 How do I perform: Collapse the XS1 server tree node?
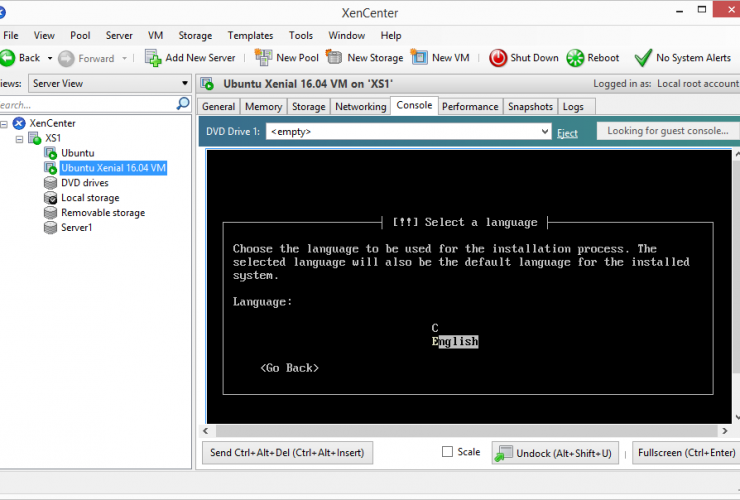click(21, 138)
